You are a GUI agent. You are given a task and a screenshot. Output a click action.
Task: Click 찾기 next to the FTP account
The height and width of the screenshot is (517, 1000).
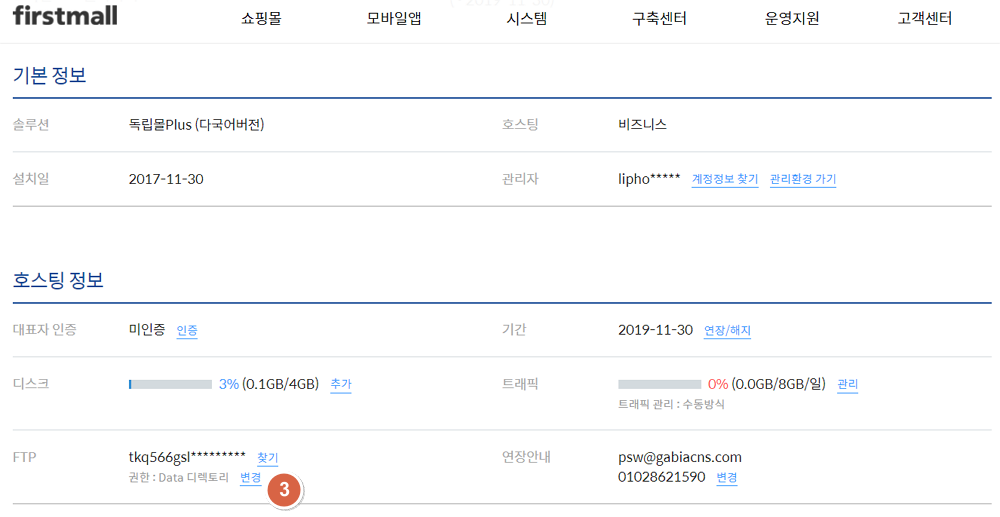[x=268, y=458]
